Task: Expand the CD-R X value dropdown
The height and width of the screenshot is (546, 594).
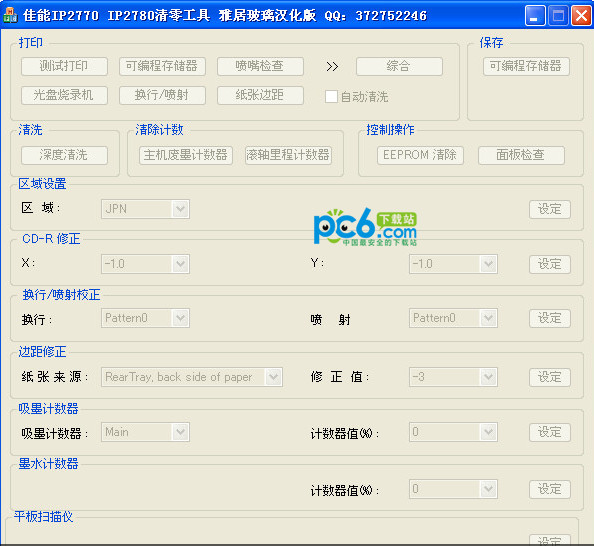Action: pyautogui.click(x=145, y=264)
